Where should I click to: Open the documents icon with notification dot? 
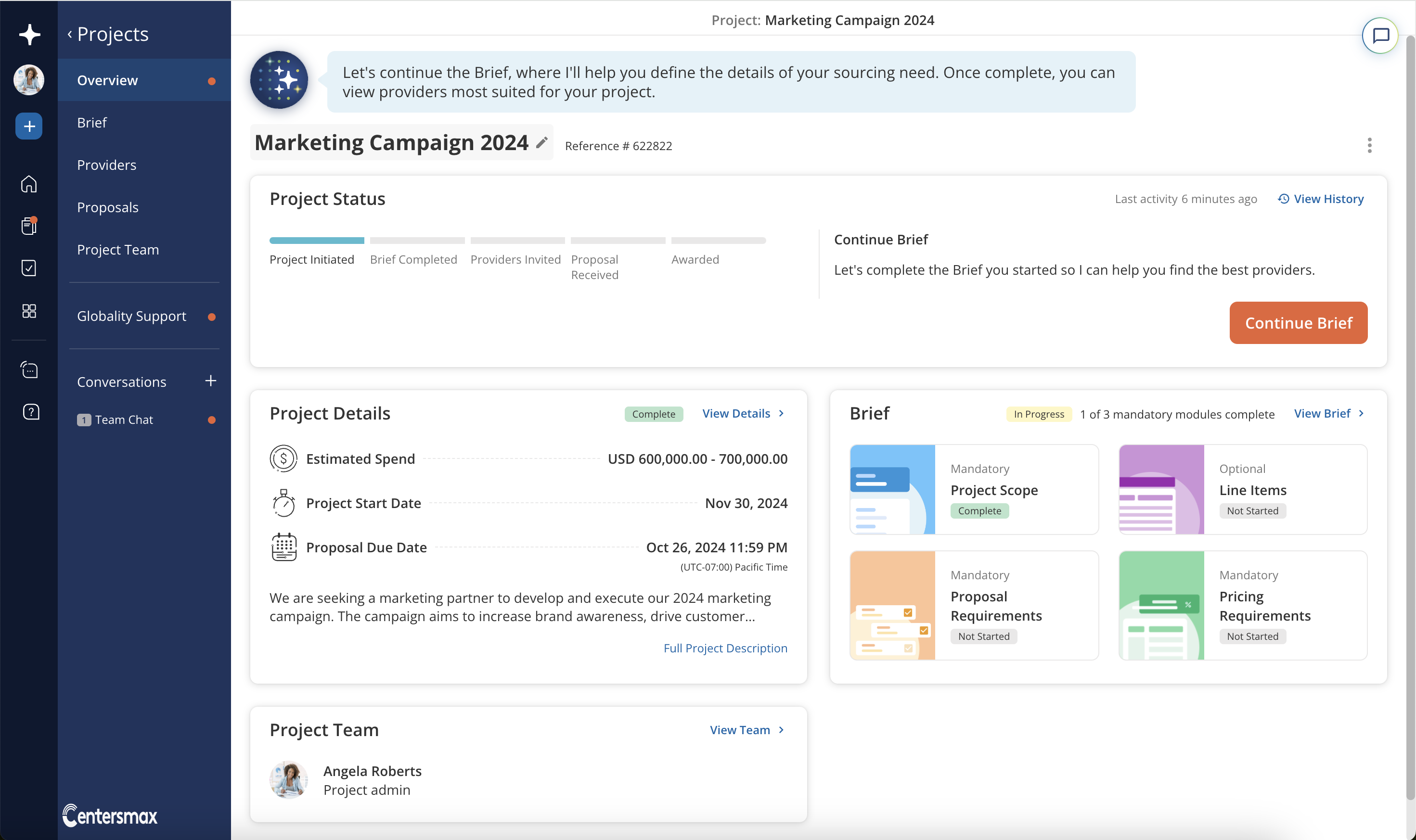click(x=29, y=226)
